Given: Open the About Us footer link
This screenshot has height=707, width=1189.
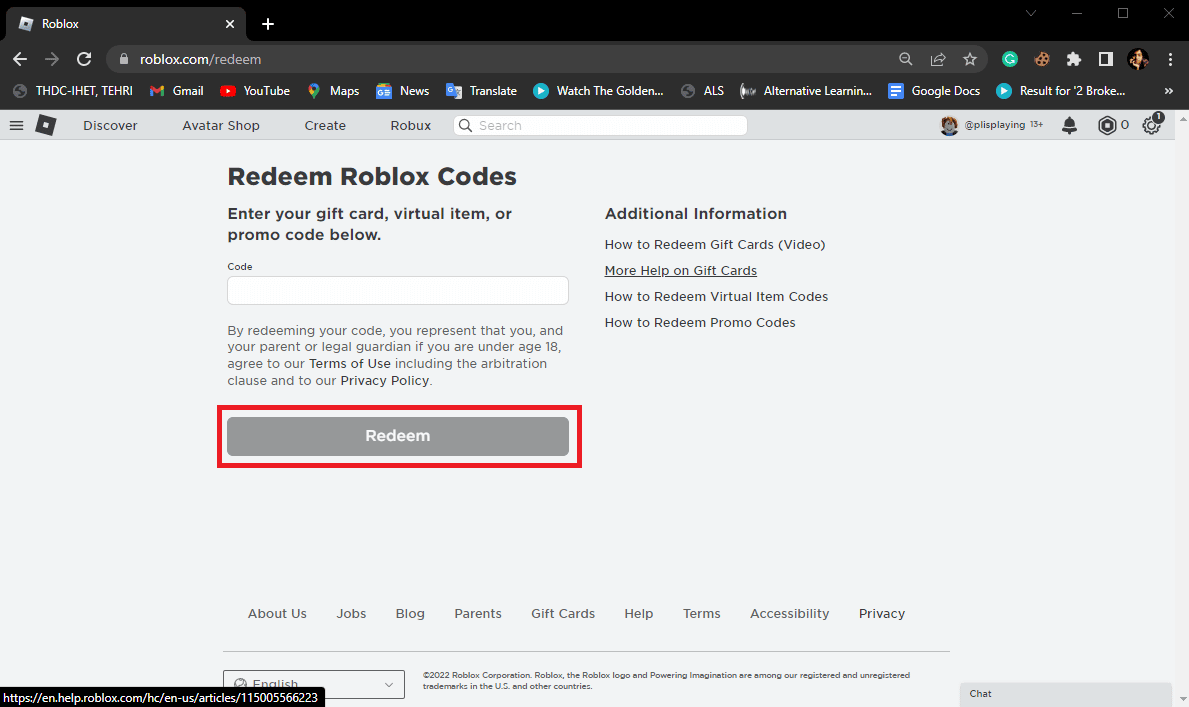Looking at the screenshot, I should (x=278, y=614).
